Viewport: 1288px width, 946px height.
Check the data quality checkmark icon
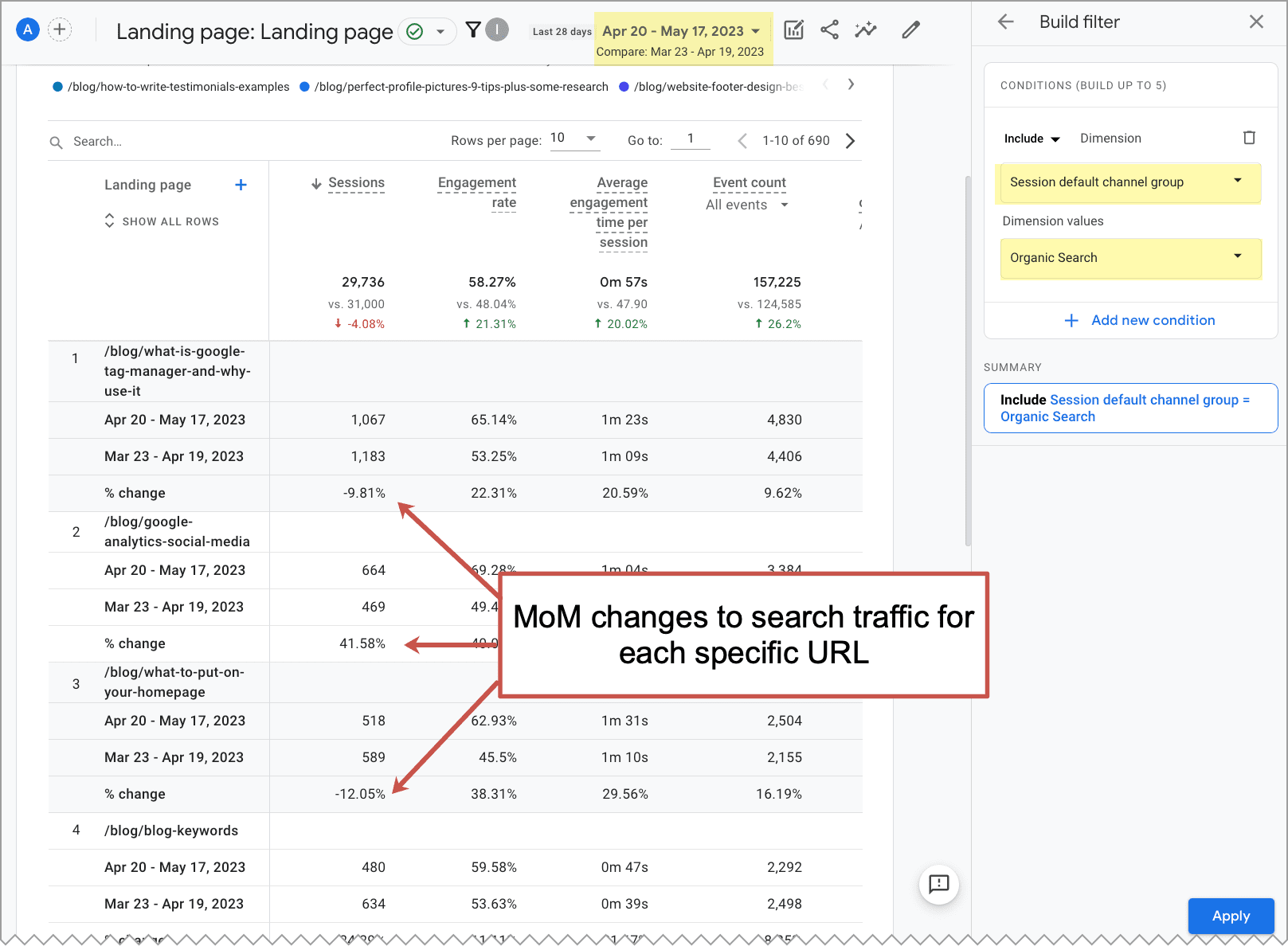(x=415, y=31)
